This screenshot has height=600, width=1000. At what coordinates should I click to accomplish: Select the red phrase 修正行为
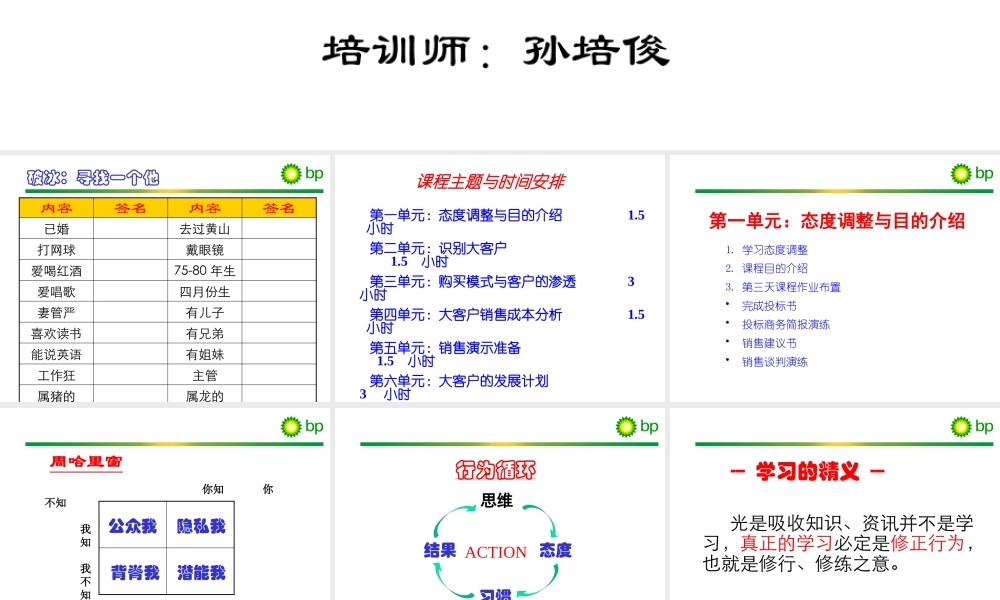(927, 543)
